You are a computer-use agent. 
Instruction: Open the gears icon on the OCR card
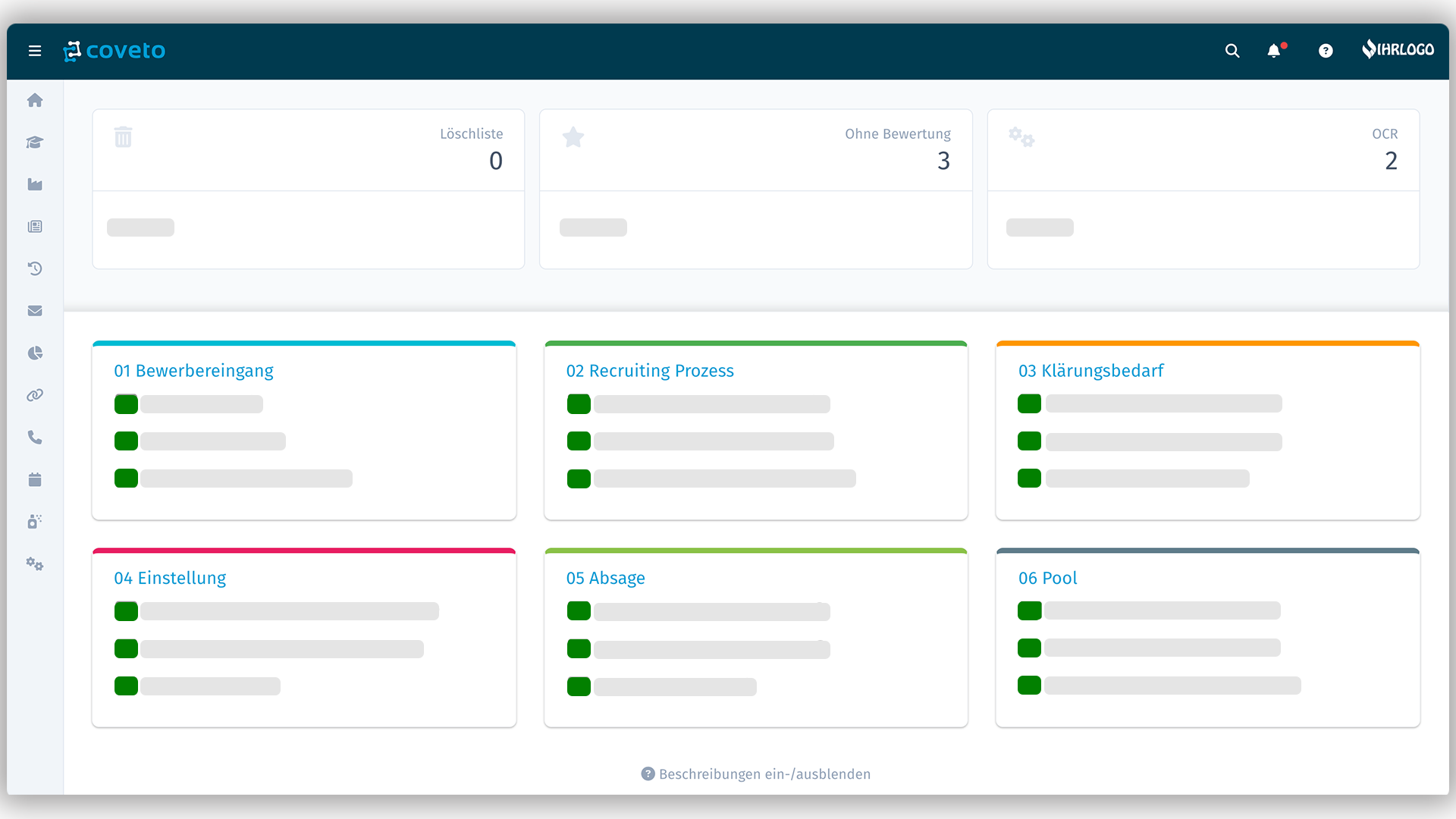[x=1021, y=137]
